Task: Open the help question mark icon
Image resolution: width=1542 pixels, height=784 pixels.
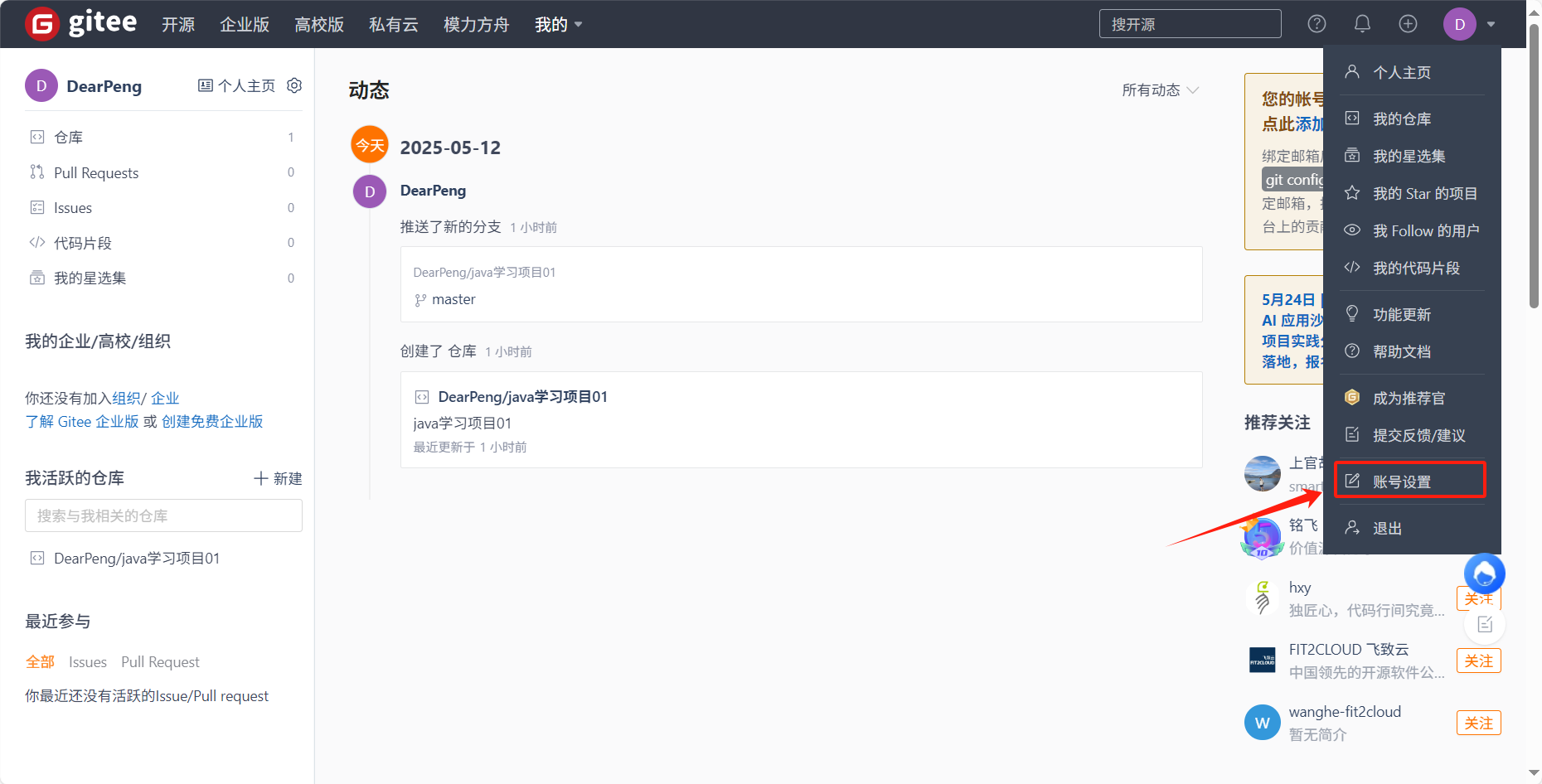Action: (x=1317, y=24)
